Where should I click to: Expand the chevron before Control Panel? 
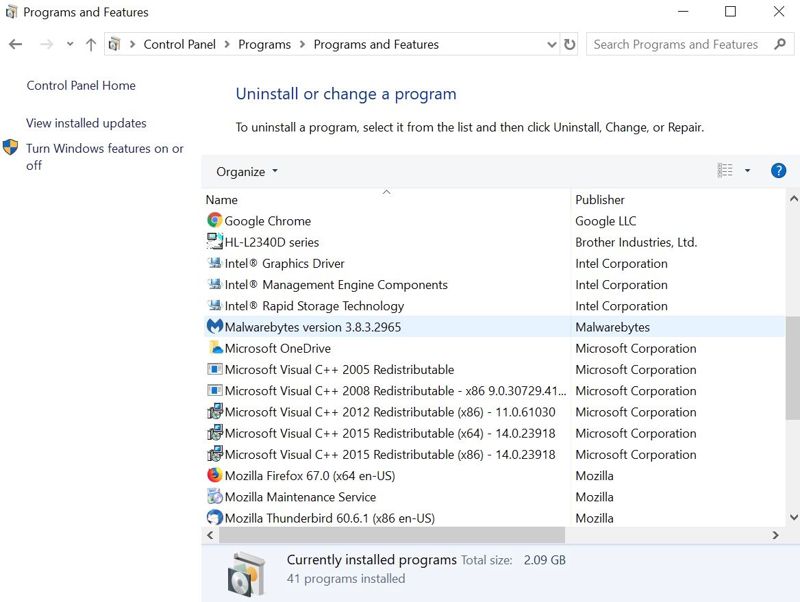point(133,44)
